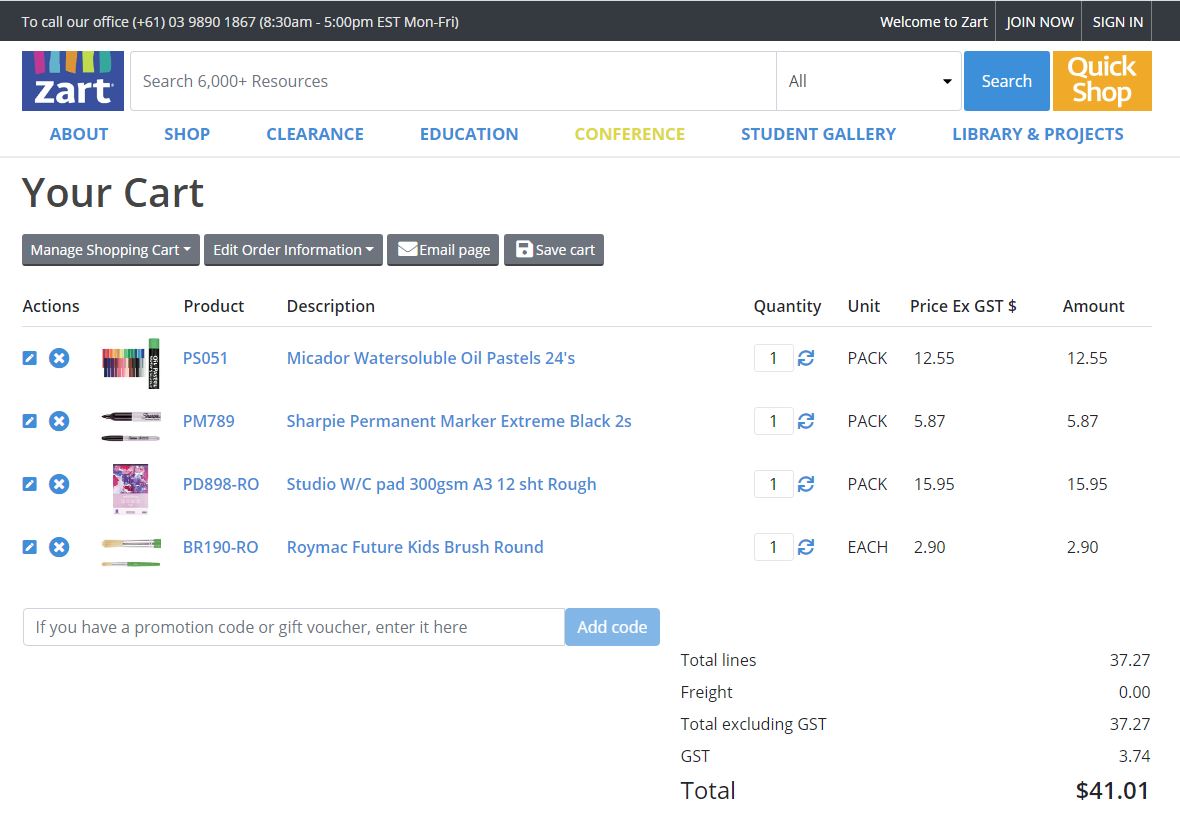This screenshot has width=1180, height=816.
Task: Open the CLEARANCE menu
Action: click(x=315, y=134)
